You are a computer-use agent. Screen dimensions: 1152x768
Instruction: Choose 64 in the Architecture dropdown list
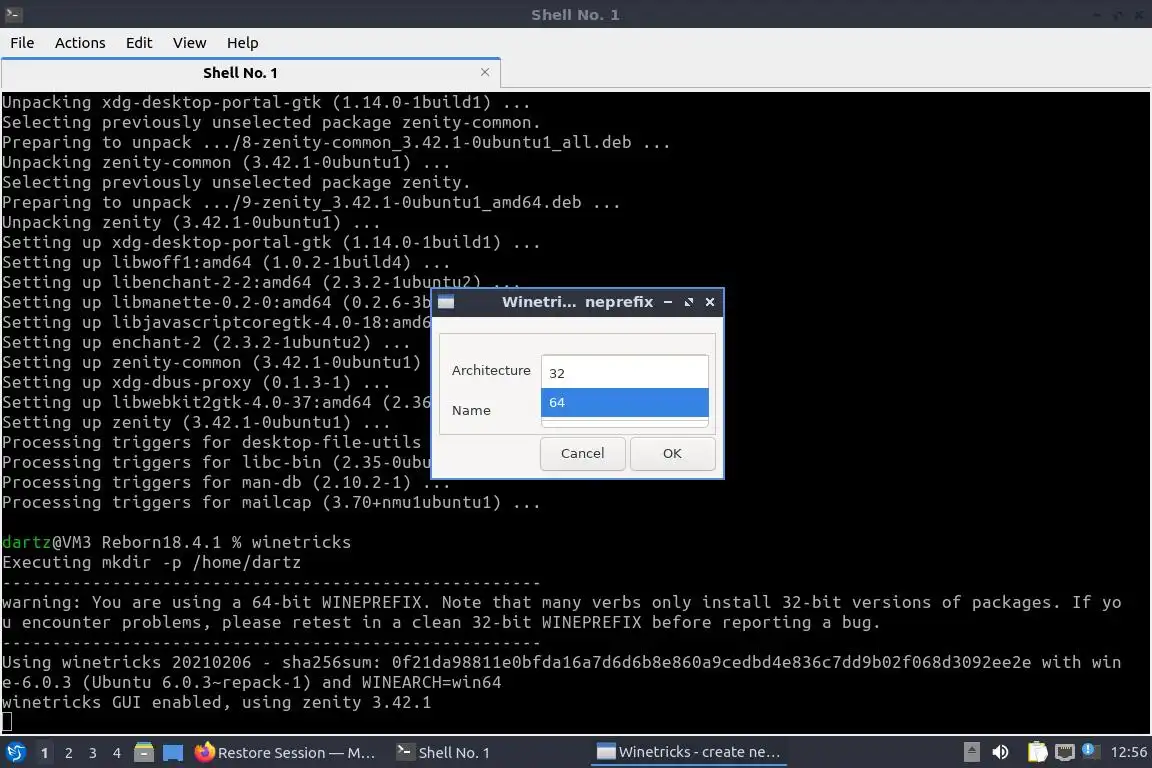pyautogui.click(x=624, y=403)
